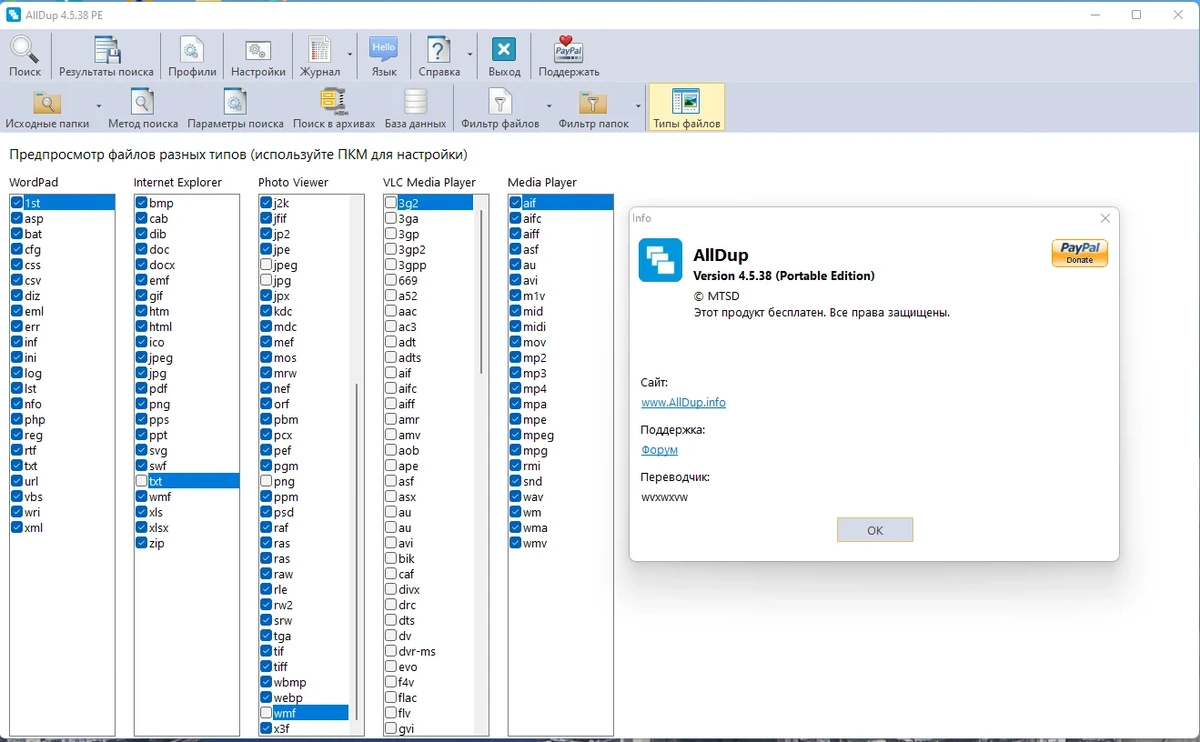
Task: Check the jpeg checkbox in Photo Viewer
Action: (266, 265)
